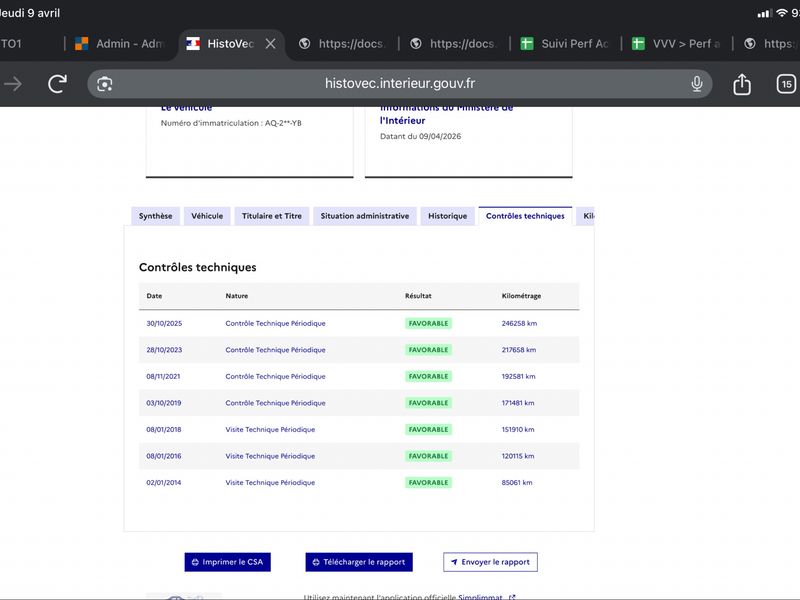
Task: Click the date 02/01/2014
Action: click(x=164, y=483)
